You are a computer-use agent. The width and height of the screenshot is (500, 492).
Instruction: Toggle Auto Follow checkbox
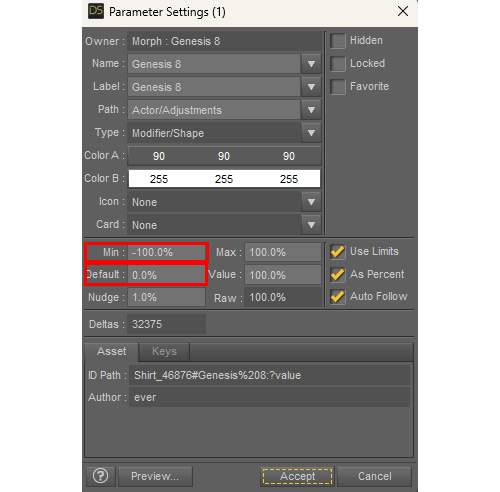pos(338,296)
